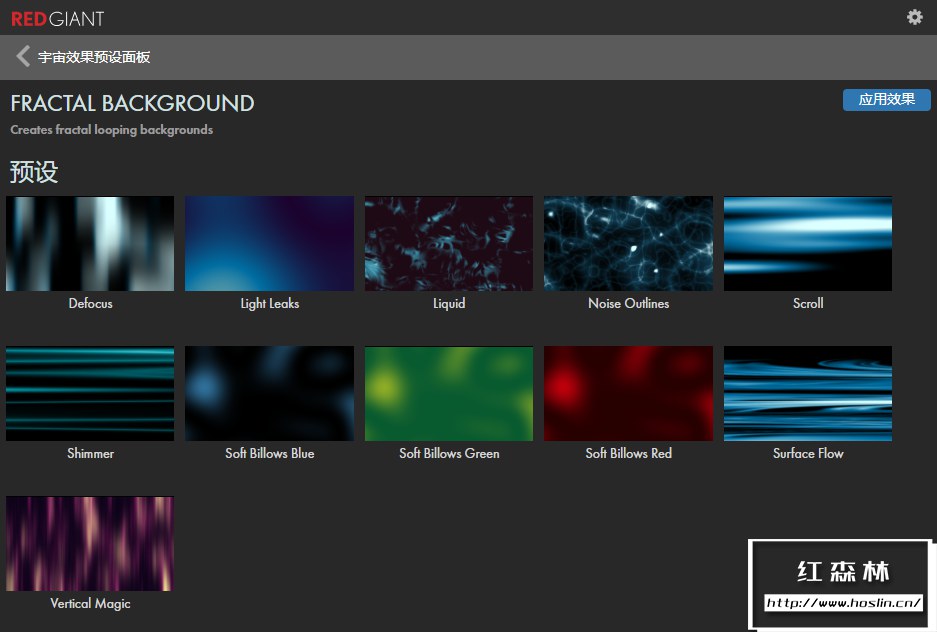This screenshot has height=632, width=937.
Task: Choose the Light Leaks preset thumbnail
Action: pos(269,244)
